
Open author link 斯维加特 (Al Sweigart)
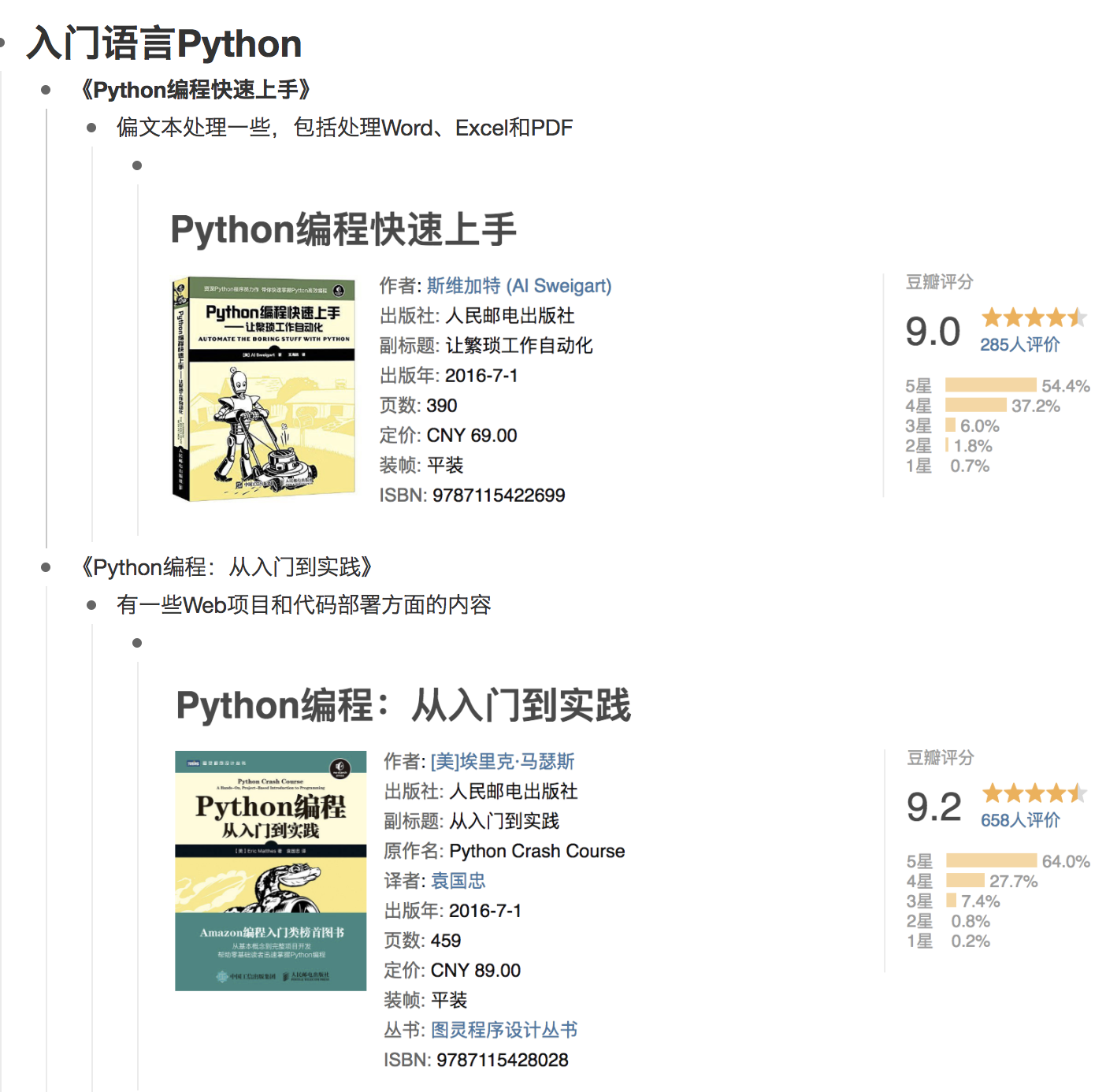[519, 286]
